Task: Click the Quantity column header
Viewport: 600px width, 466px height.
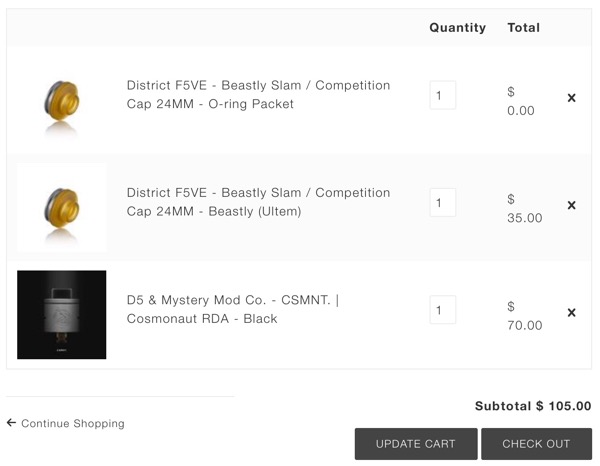Action: coord(457,28)
